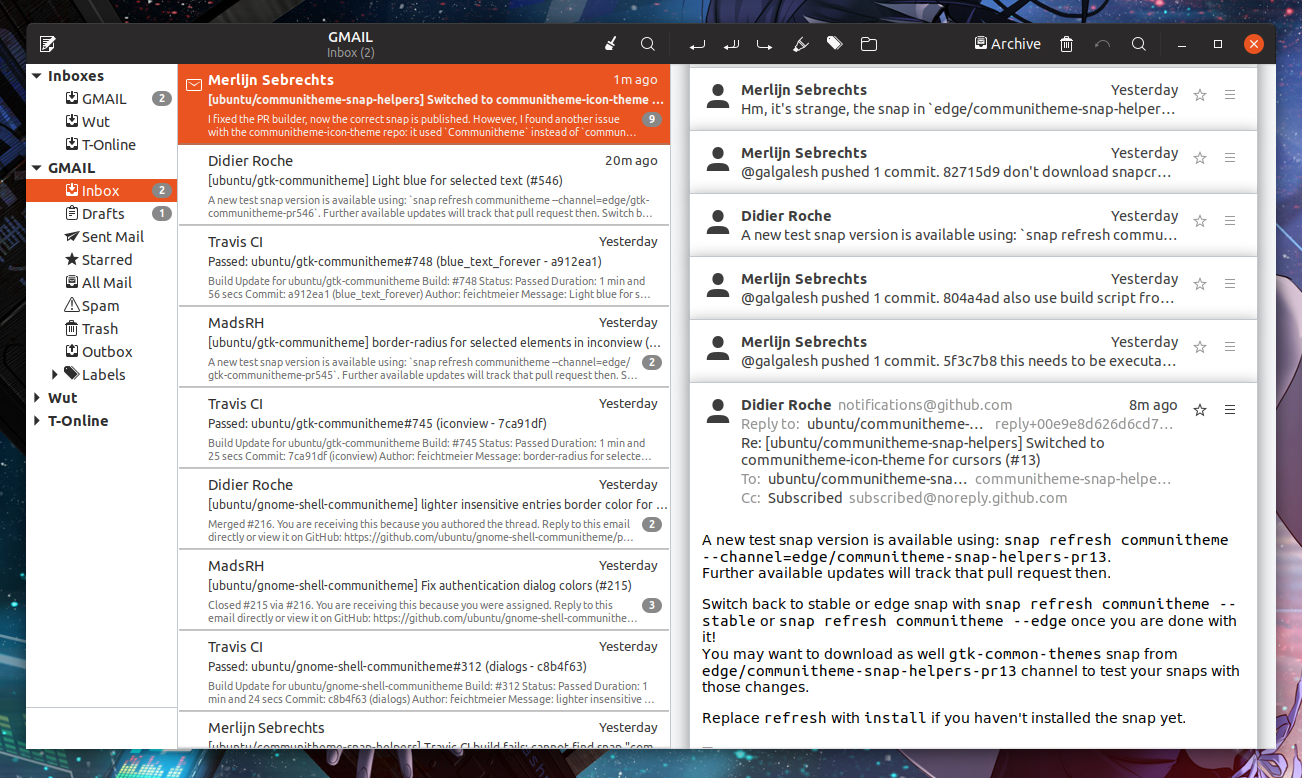Delete conversation with the trash icon
Image resolution: width=1302 pixels, height=778 pixels.
(x=1067, y=44)
